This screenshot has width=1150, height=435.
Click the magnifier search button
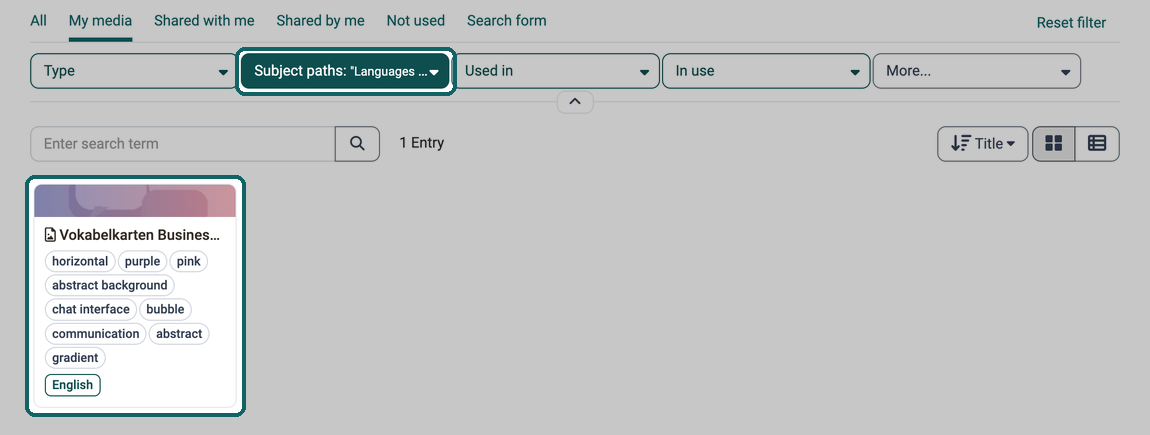(357, 144)
